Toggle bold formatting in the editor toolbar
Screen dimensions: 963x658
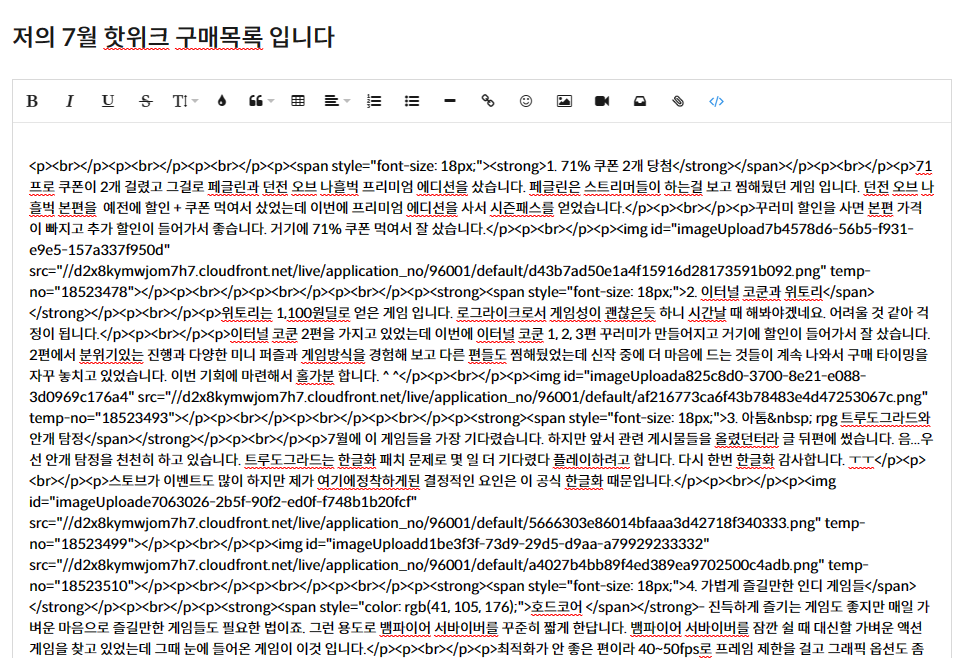(32, 101)
